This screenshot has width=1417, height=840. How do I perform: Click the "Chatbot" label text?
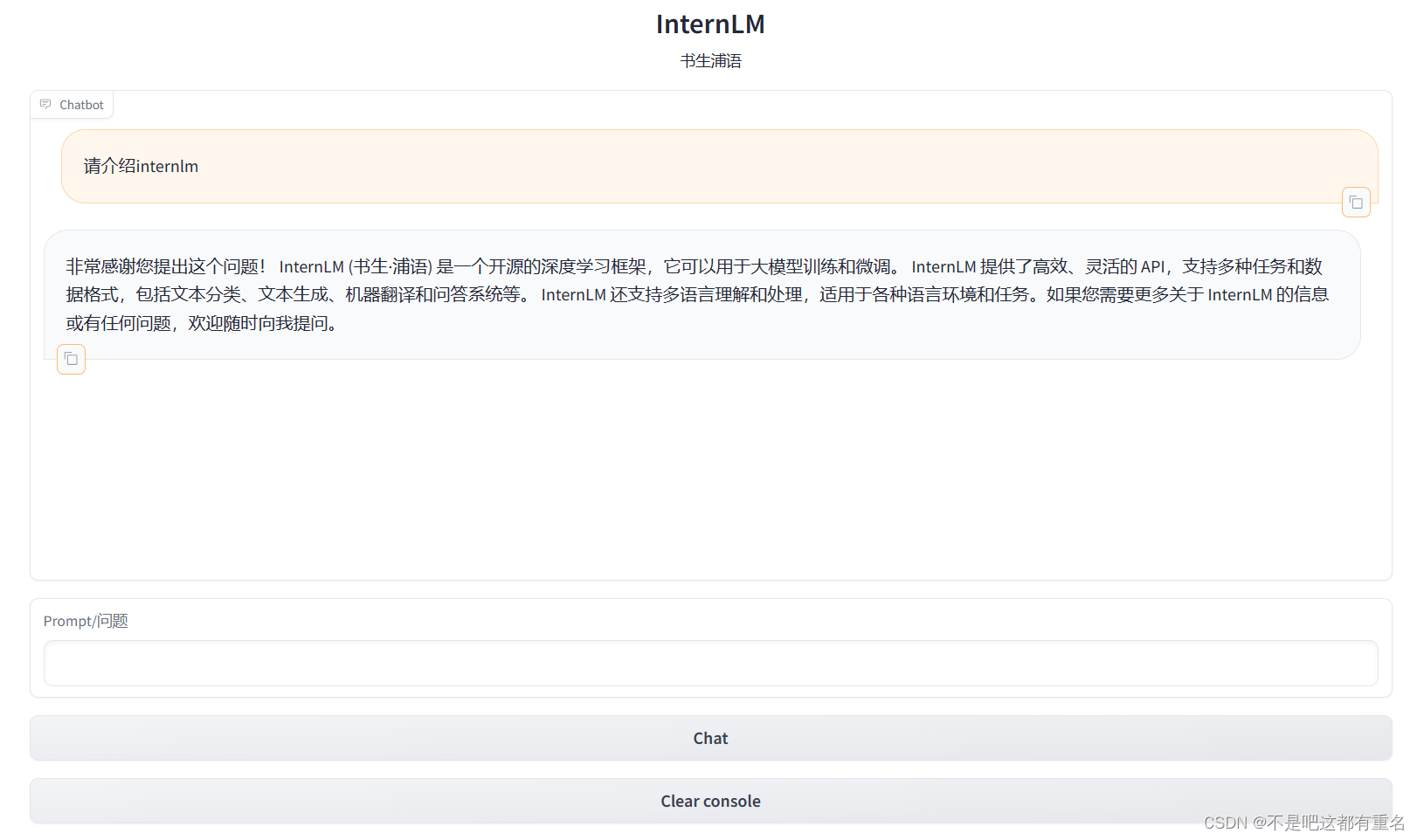coord(81,105)
